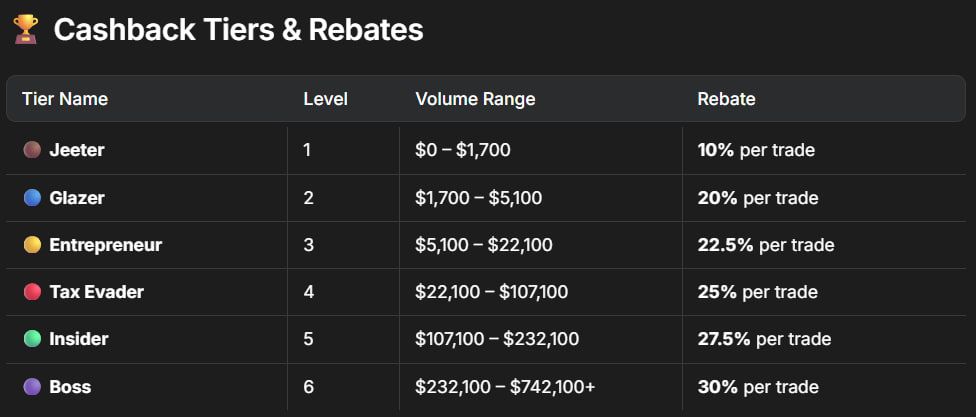This screenshot has height=417, width=976.
Task: Click the 30% per trade rebate
Action: coord(757,386)
